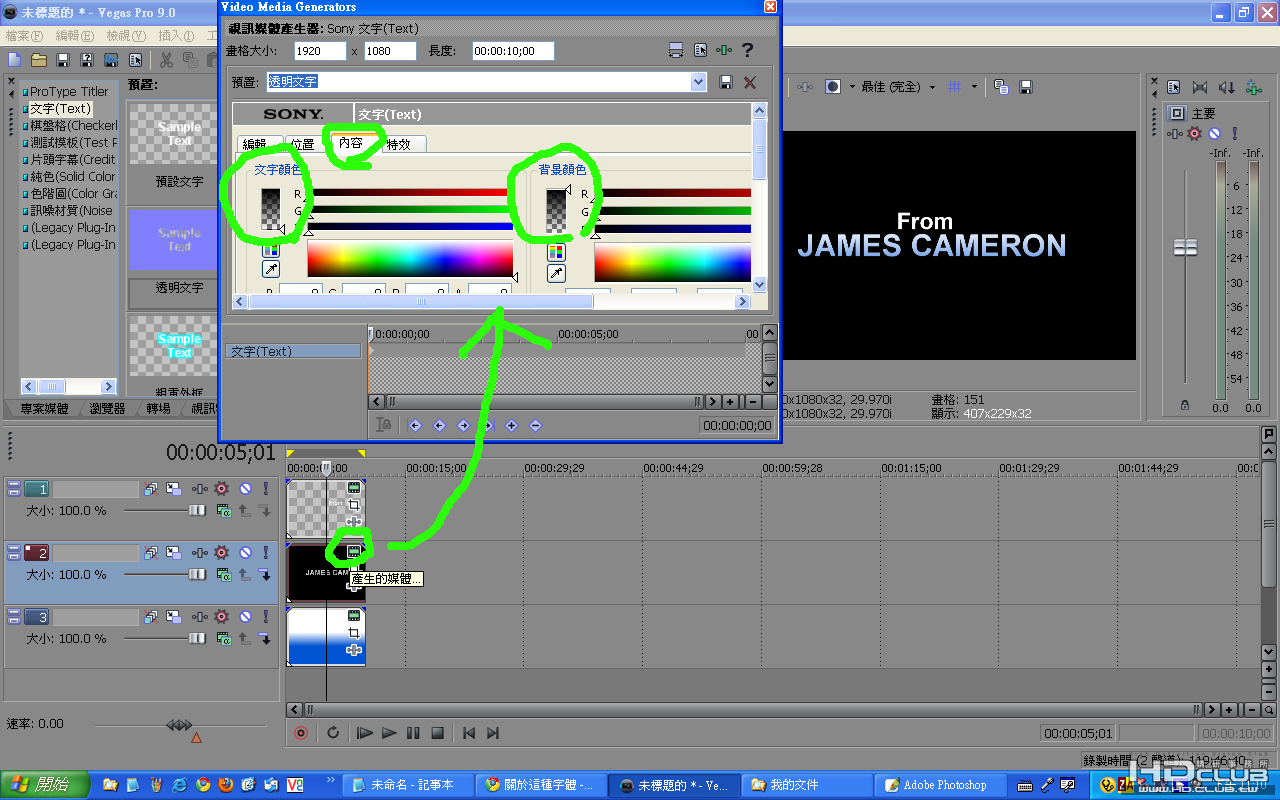Solo video track 3
This screenshot has width=1280, height=800.
pyautogui.click(x=266, y=616)
